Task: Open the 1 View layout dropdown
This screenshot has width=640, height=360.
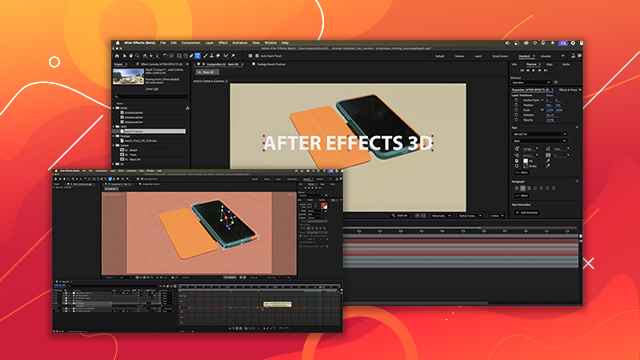Action: click(x=496, y=216)
